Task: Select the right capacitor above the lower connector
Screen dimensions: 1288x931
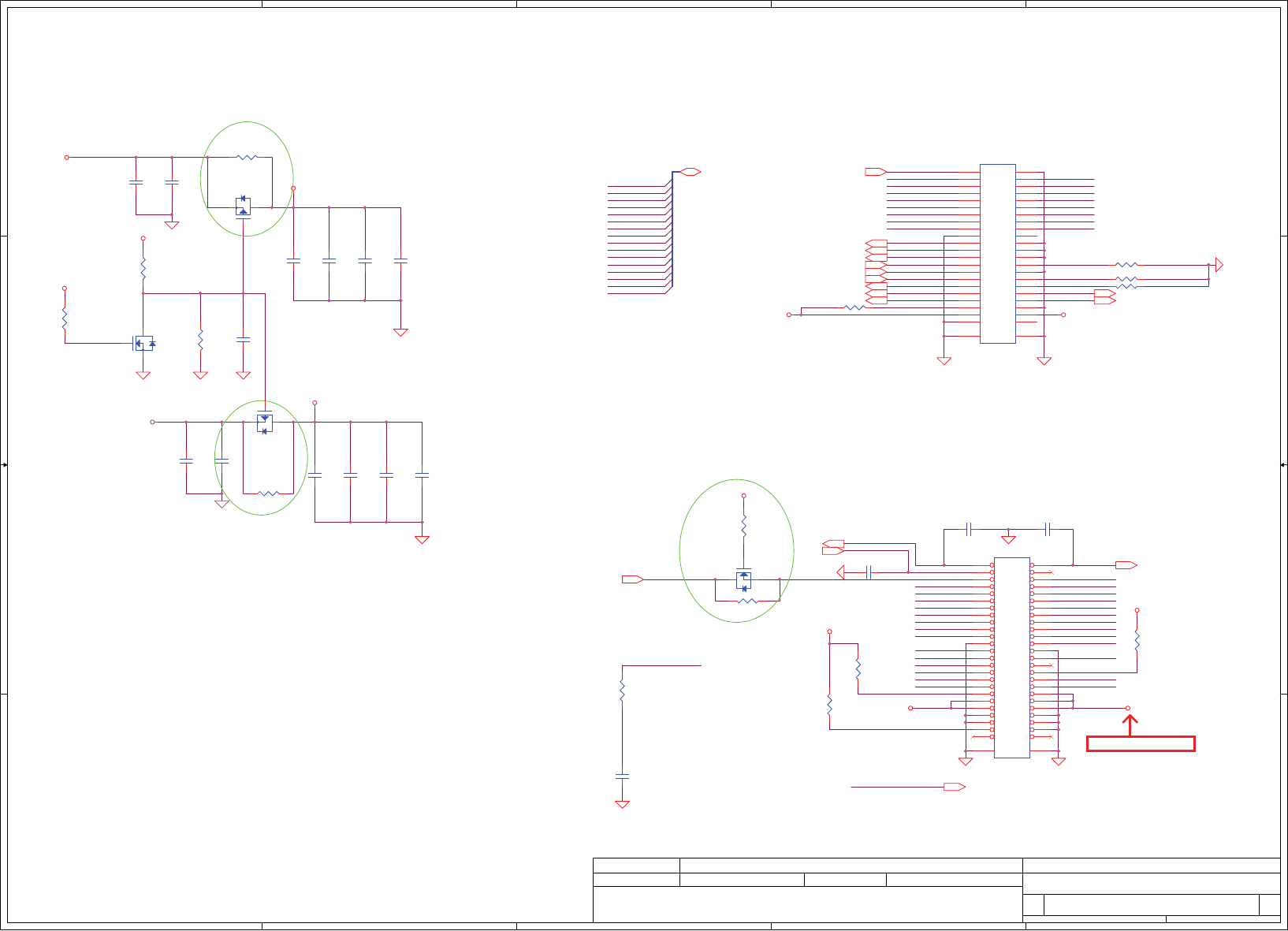Action: 1048,529
